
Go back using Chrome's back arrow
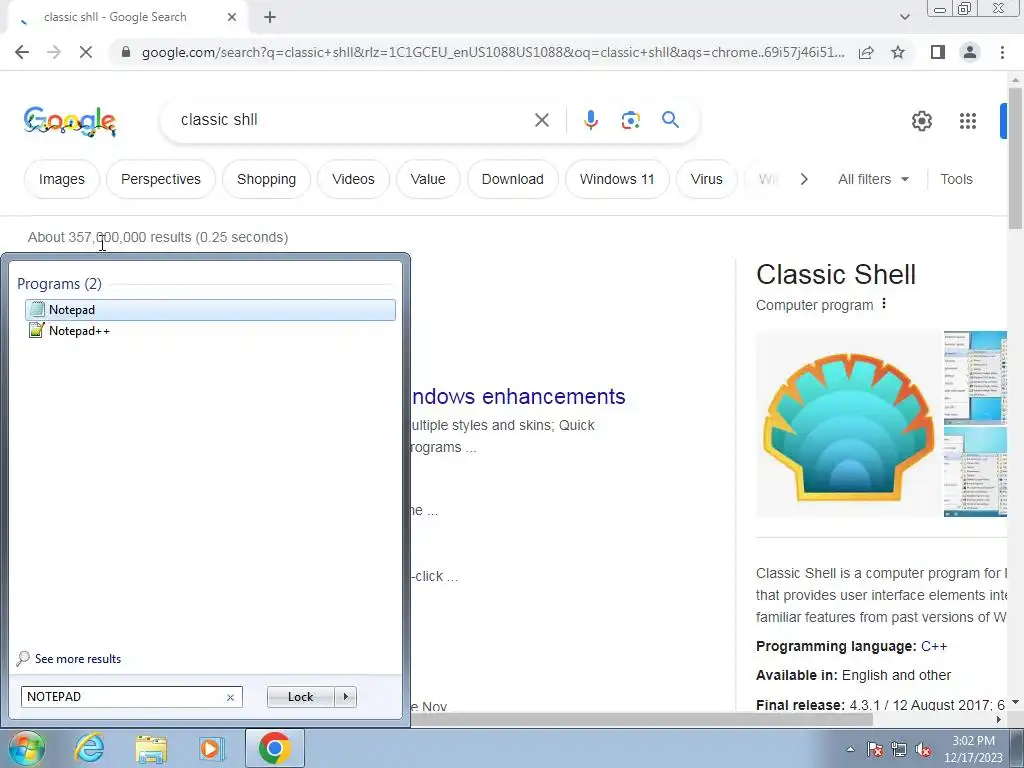pyautogui.click(x=22, y=52)
